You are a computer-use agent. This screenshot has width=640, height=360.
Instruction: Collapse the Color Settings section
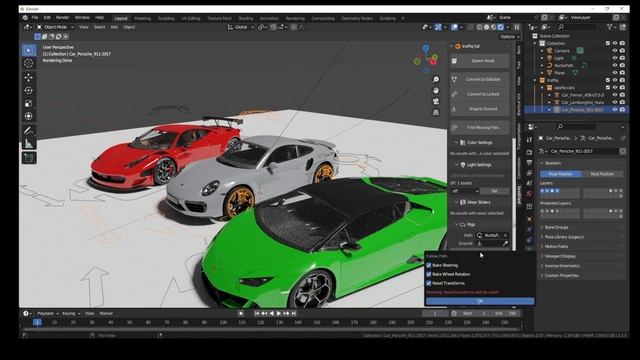point(479,142)
